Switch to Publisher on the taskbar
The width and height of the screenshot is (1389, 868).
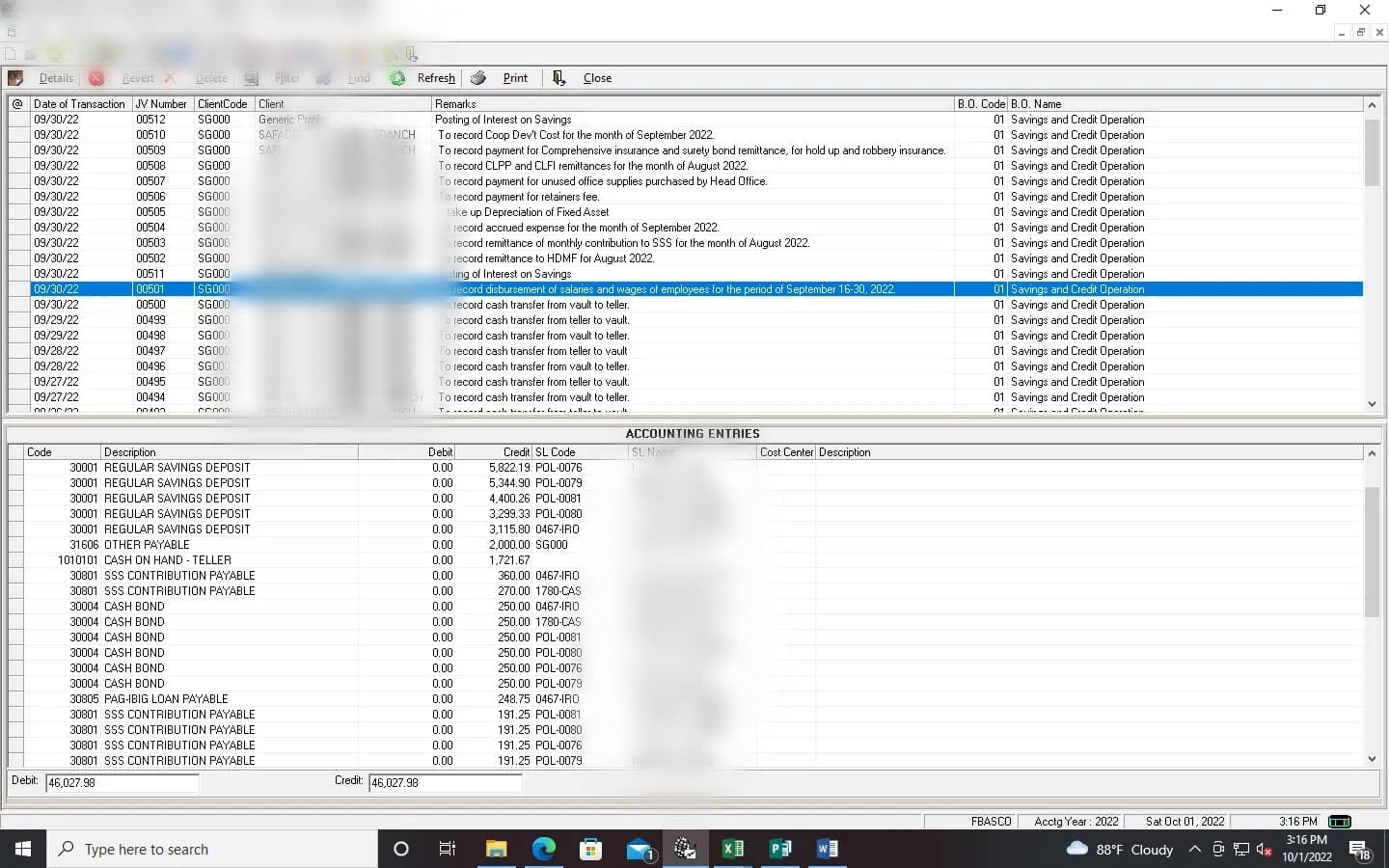pyautogui.click(x=780, y=849)
